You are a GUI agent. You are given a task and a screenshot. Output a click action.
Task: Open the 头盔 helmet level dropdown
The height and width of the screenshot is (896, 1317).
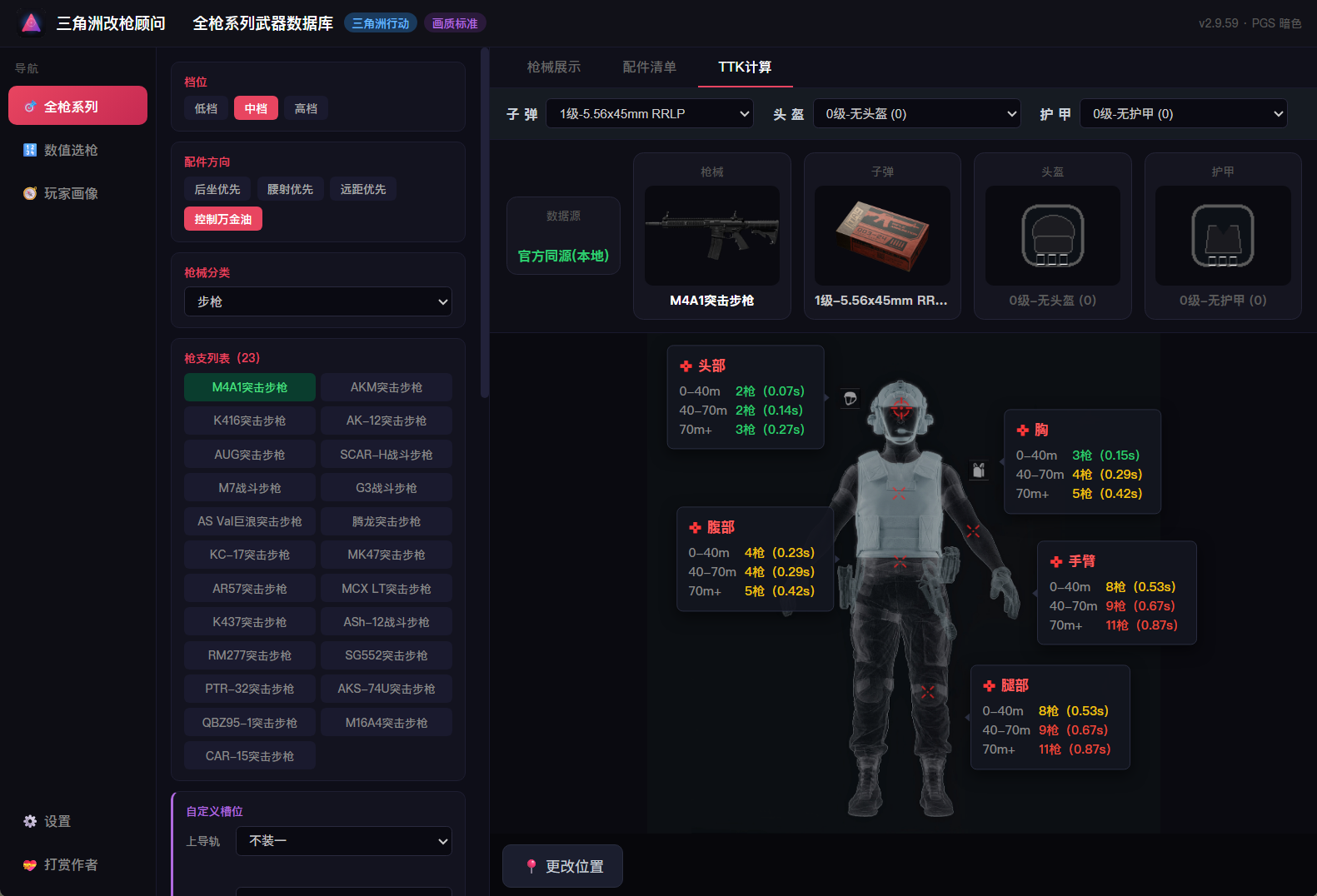(x=917, y=114)
